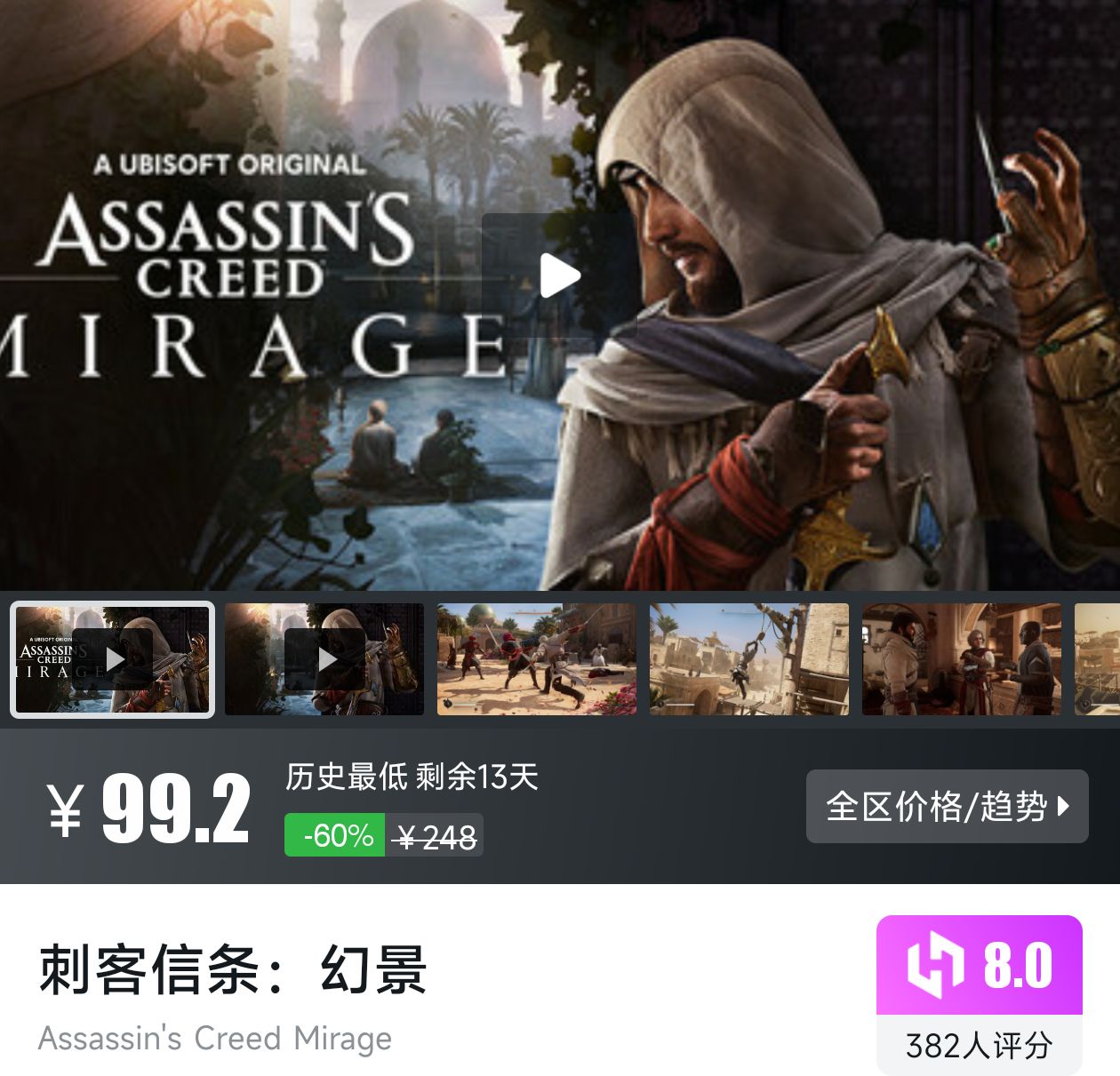Click the 历史最低 剩余13天 label

(x=412, y=777)
